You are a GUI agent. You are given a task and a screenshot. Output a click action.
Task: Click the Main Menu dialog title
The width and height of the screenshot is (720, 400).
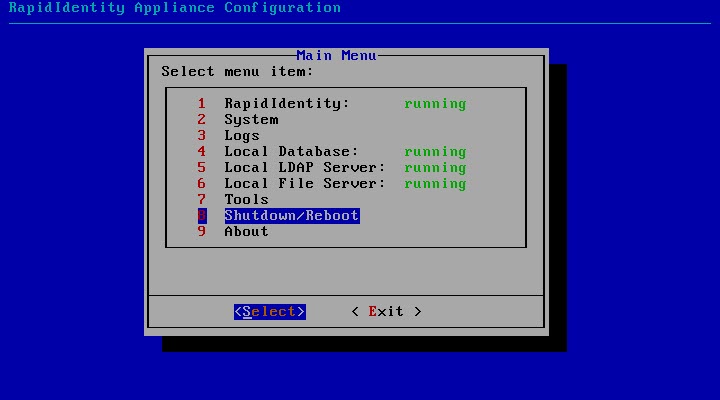337,56
